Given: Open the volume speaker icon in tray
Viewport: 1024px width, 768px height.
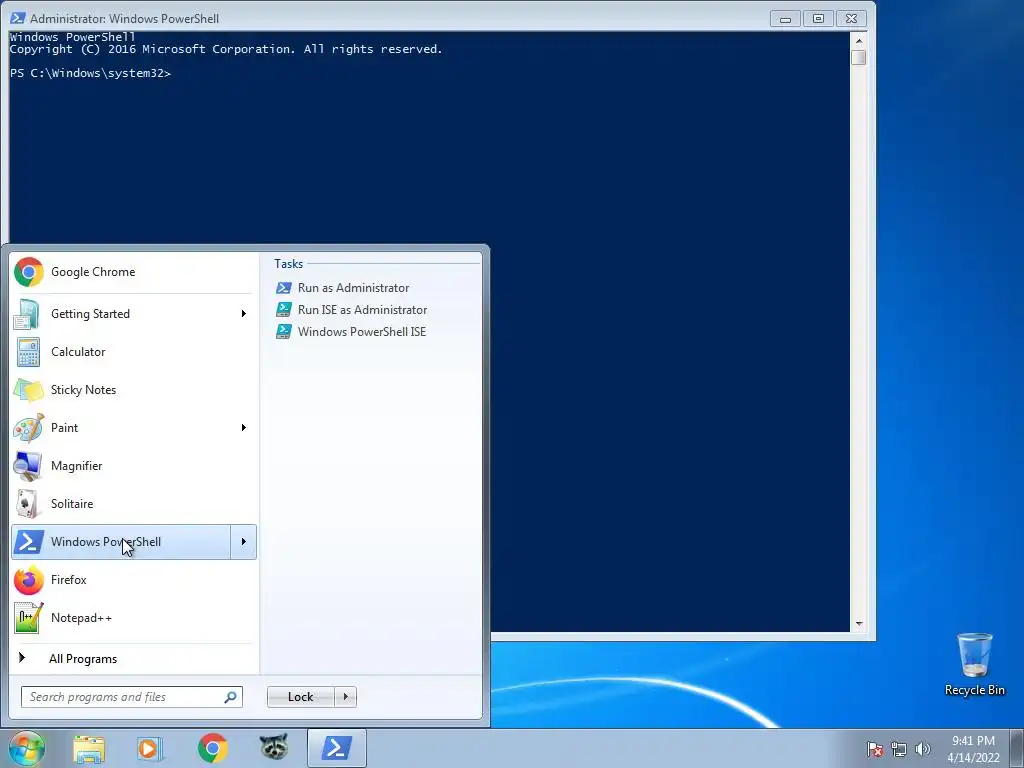Looking at the screenshot, I should tap(923, 749).
